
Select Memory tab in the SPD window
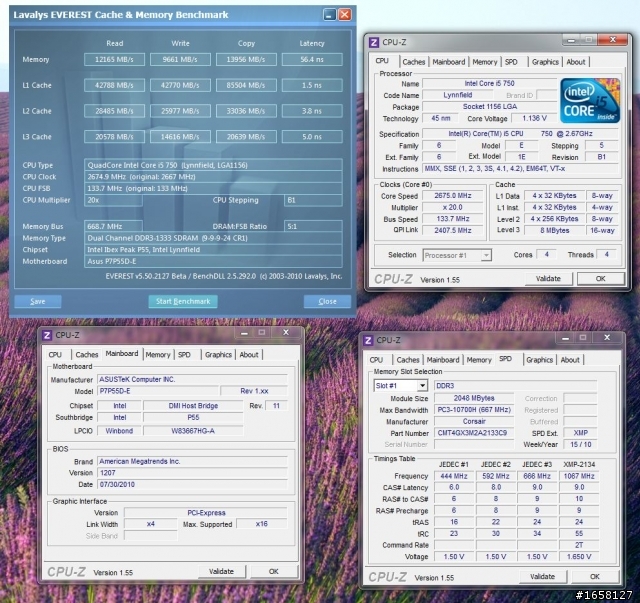pyautogui.click(x=479, y=360)
